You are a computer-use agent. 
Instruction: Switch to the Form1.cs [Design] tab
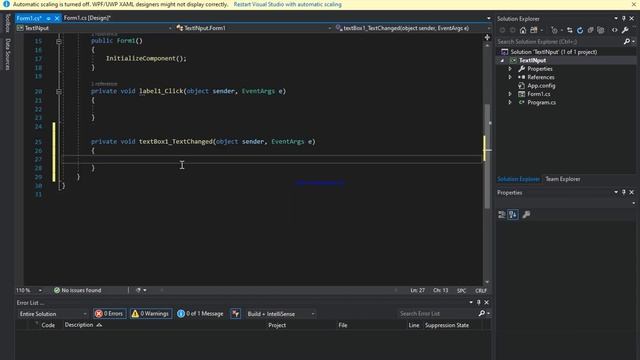(87, 18)
